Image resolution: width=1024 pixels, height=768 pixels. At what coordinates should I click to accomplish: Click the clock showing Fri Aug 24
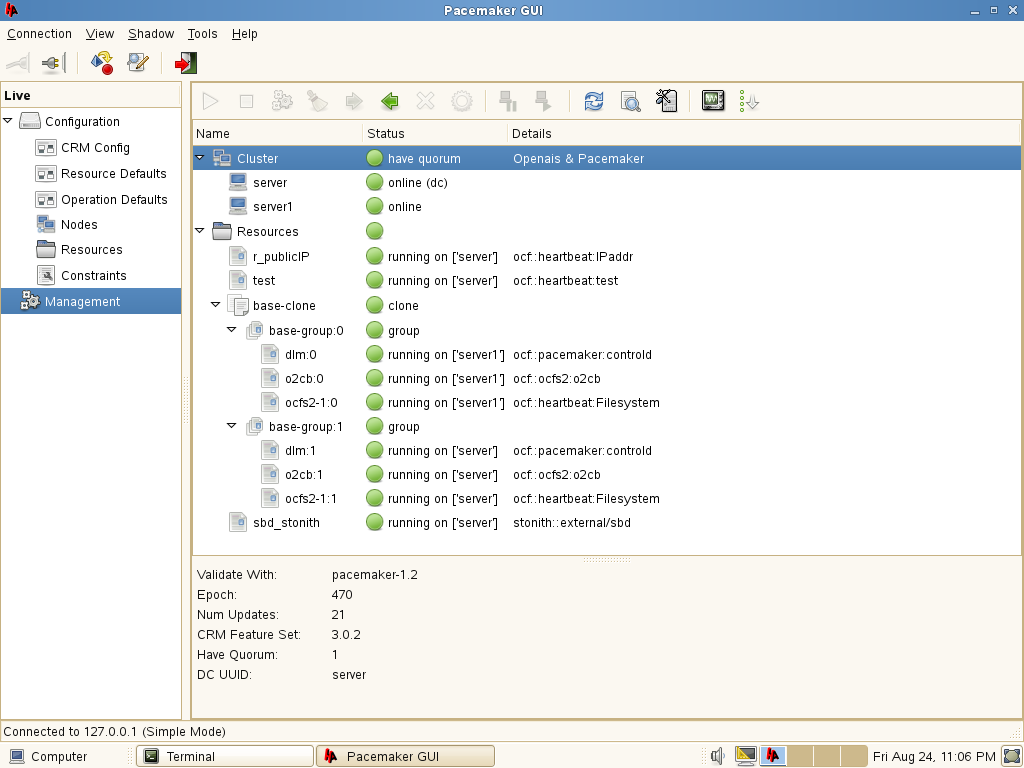934,756
